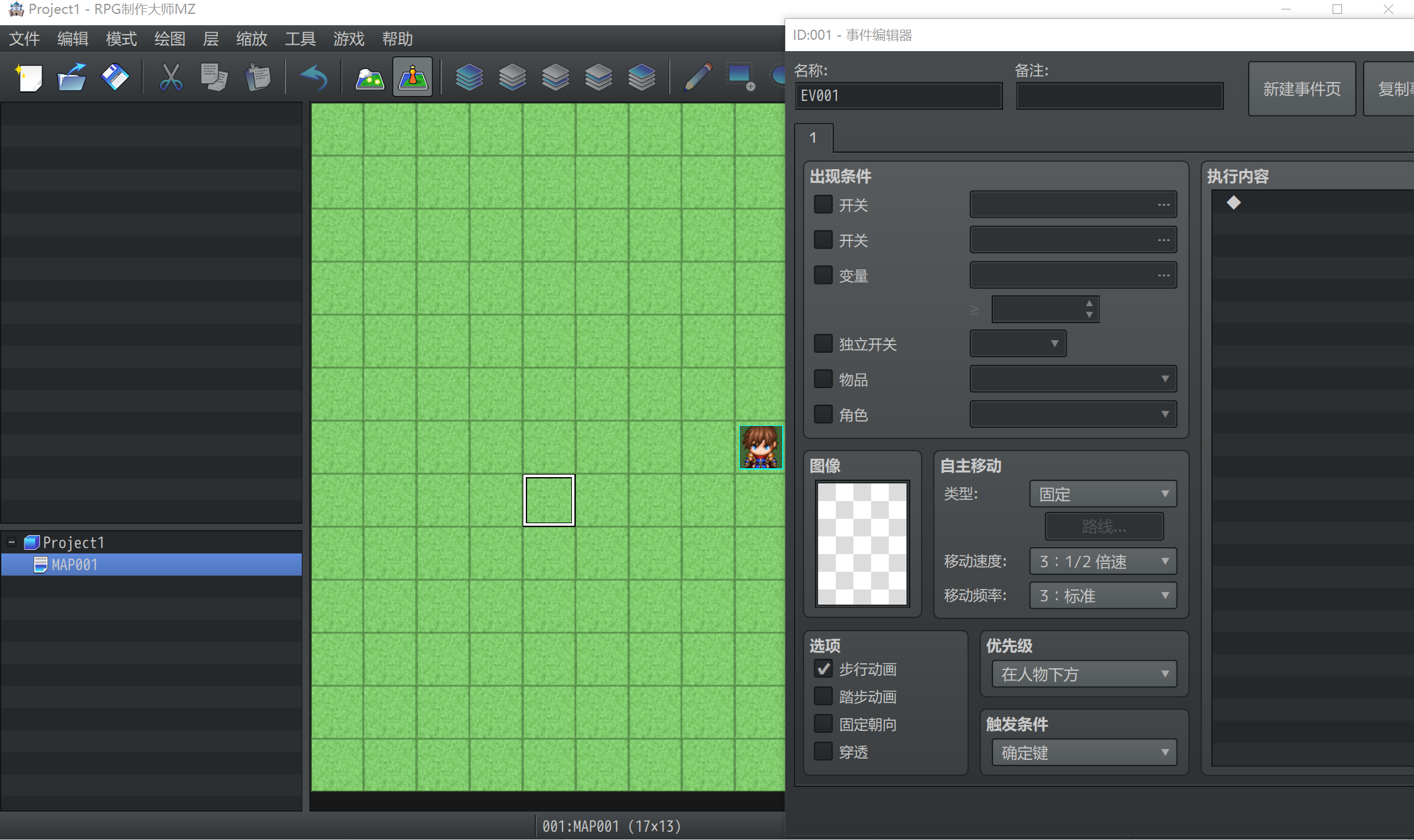Screen dimensions: 1414x840
Task: Open the 优先级 在人物下方 dropdown
Action: pos(1084,674)
